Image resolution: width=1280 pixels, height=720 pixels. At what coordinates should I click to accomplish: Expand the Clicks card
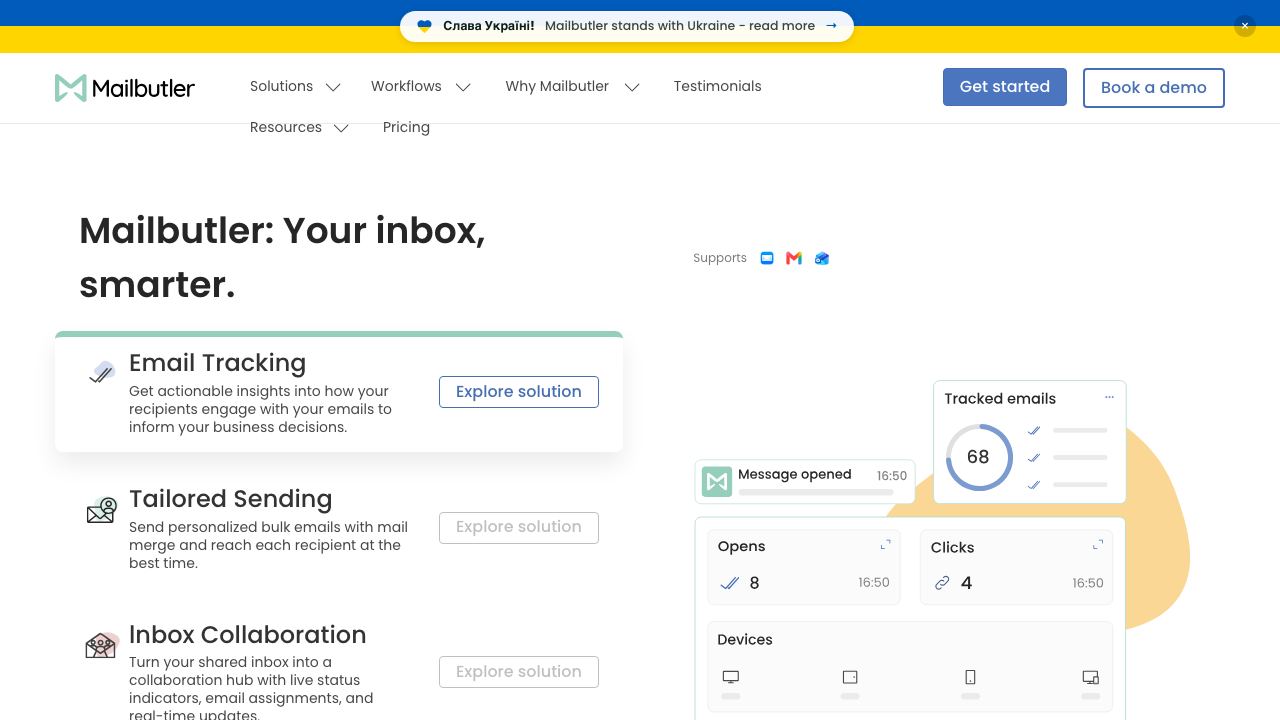pyautogui.click(x=1098, y=545)
